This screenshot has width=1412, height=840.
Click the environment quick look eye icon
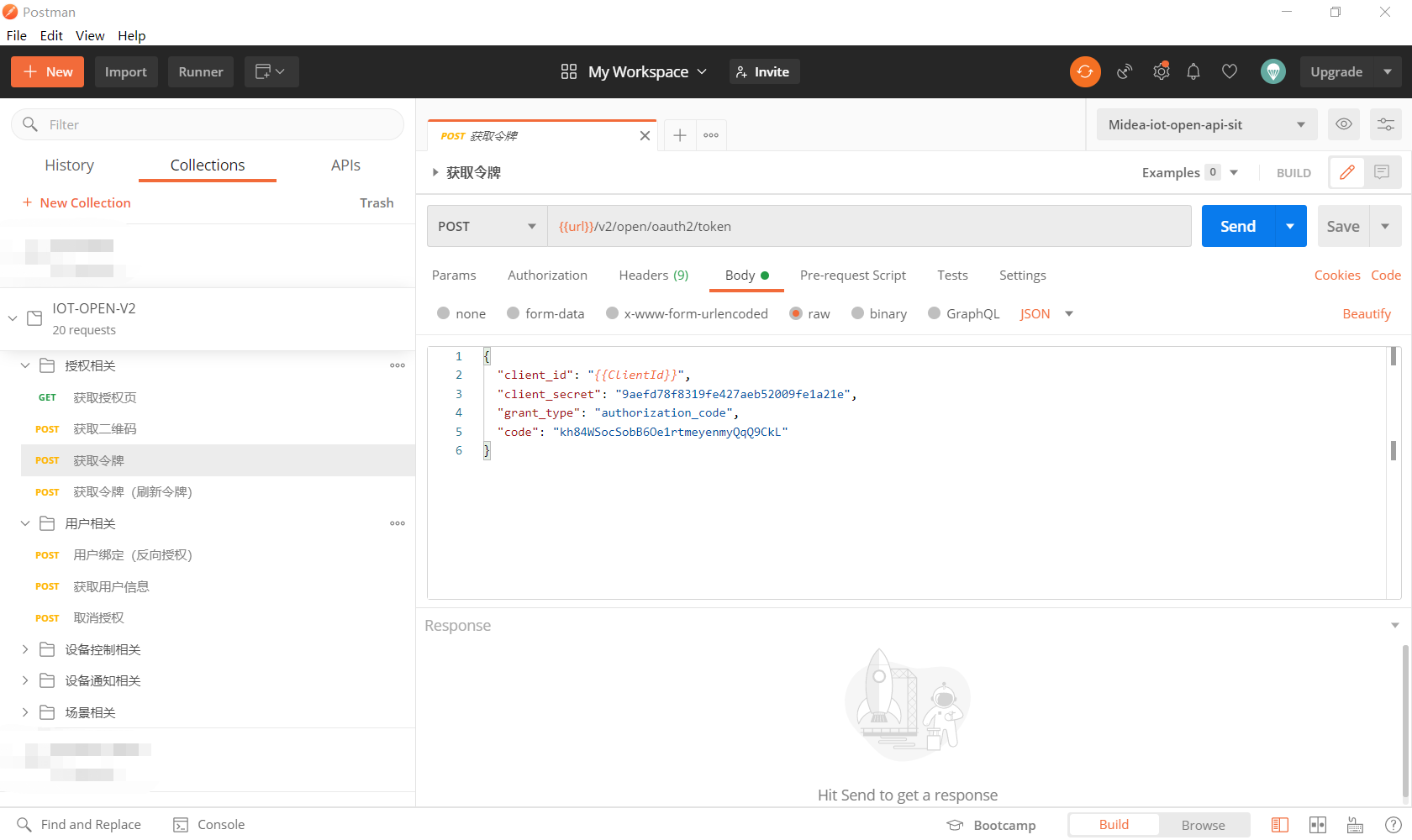click(x=1344, y=124)
